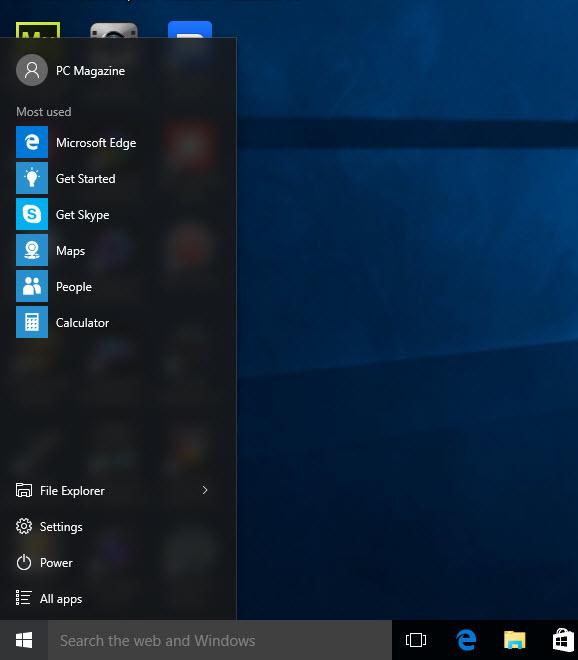Viewport: 578px width, 660px height.
Task: Click the Microsoft Edge tile icon
Action: [x=32, y=142]
